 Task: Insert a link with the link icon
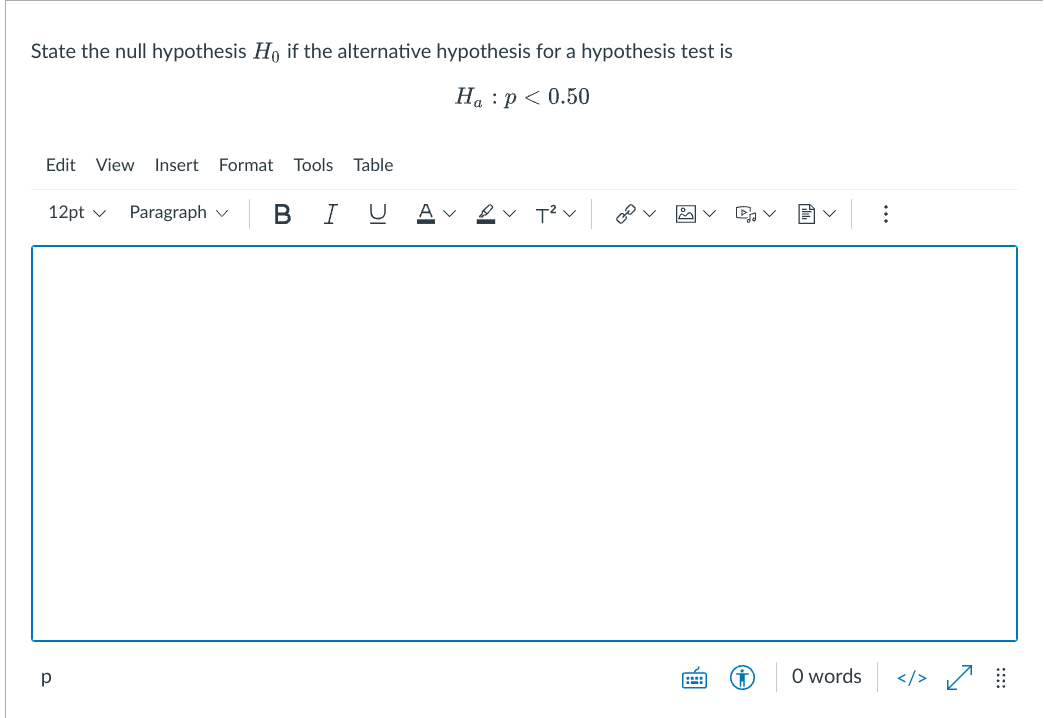tap(627, 213)
